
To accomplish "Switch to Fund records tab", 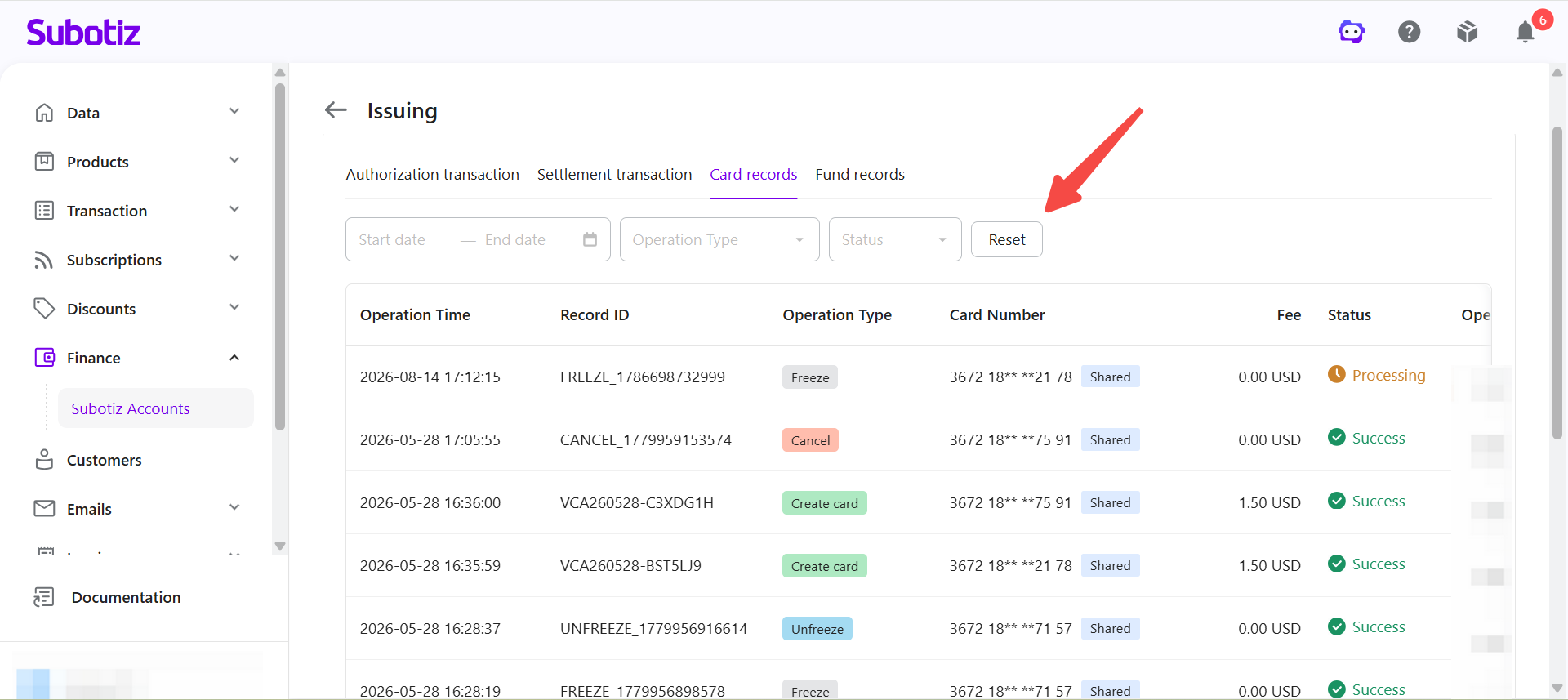I will pyautogui.click(x=860, y=174).
